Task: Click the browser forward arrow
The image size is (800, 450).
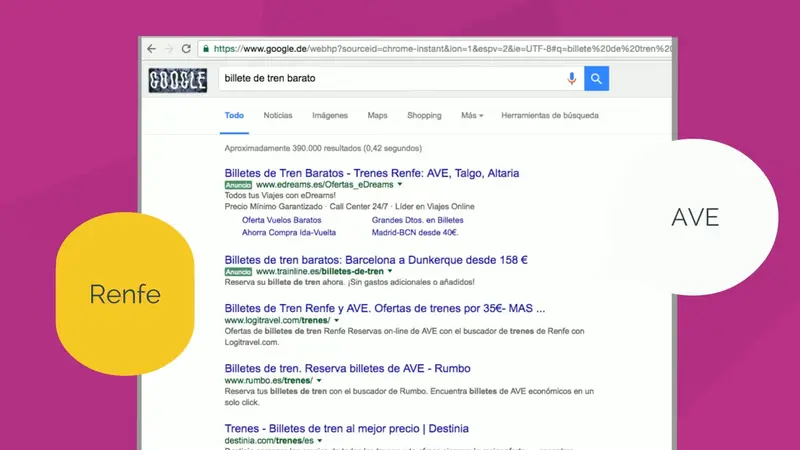Action: pyautogui.click(x=169, y=49)
